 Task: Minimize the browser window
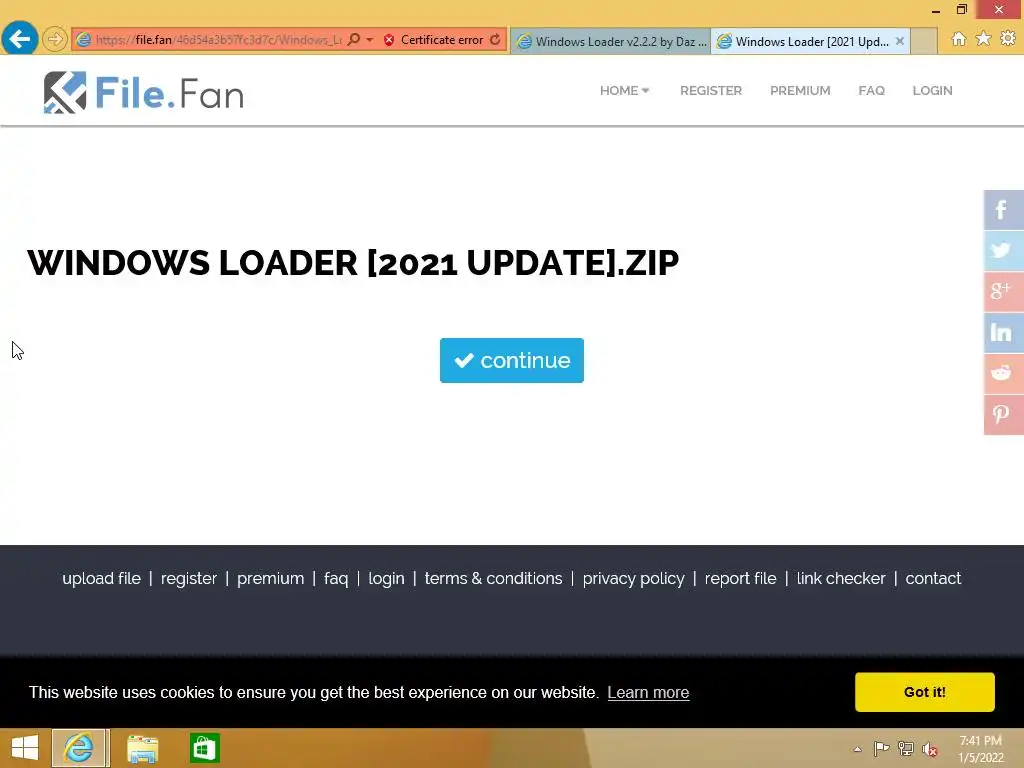click(x=936, y=10)
